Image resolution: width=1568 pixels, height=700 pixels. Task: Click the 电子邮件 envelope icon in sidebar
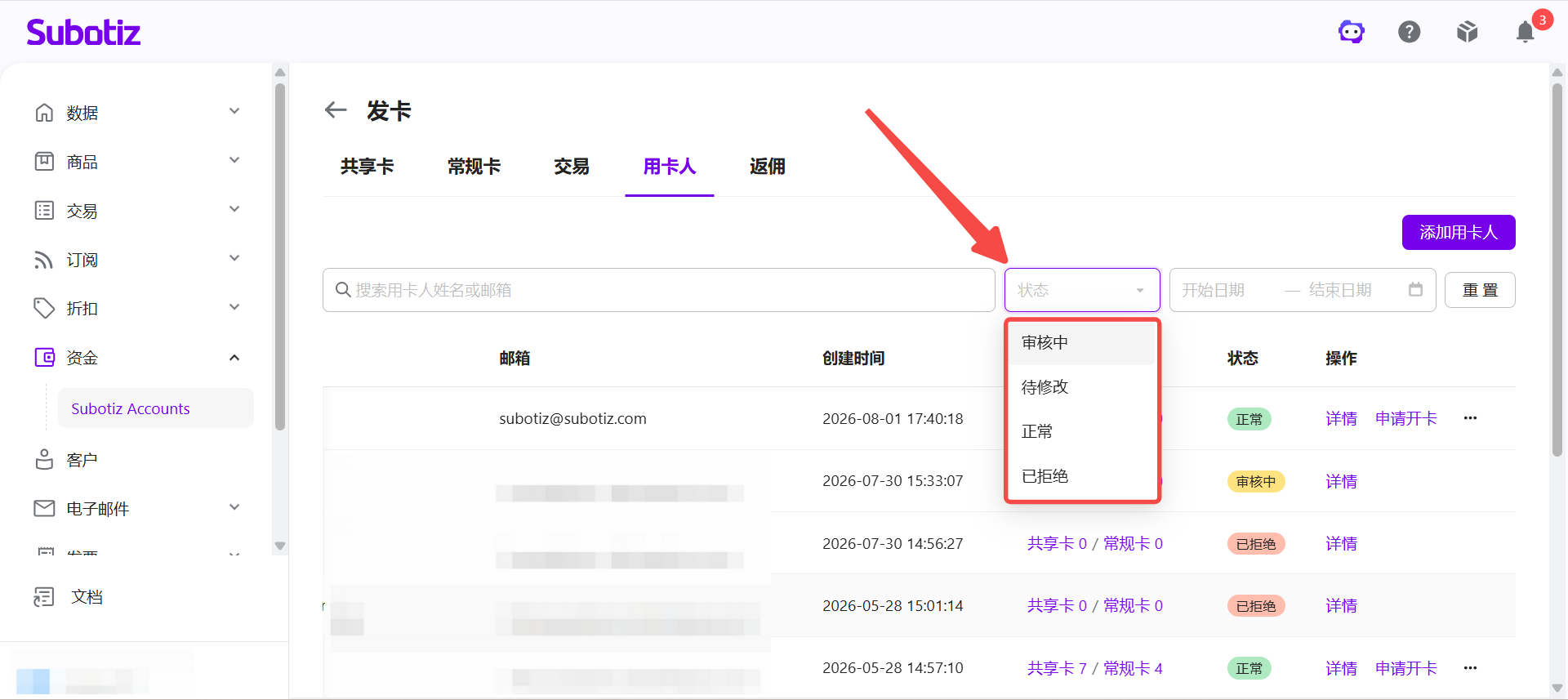[44, 508]
